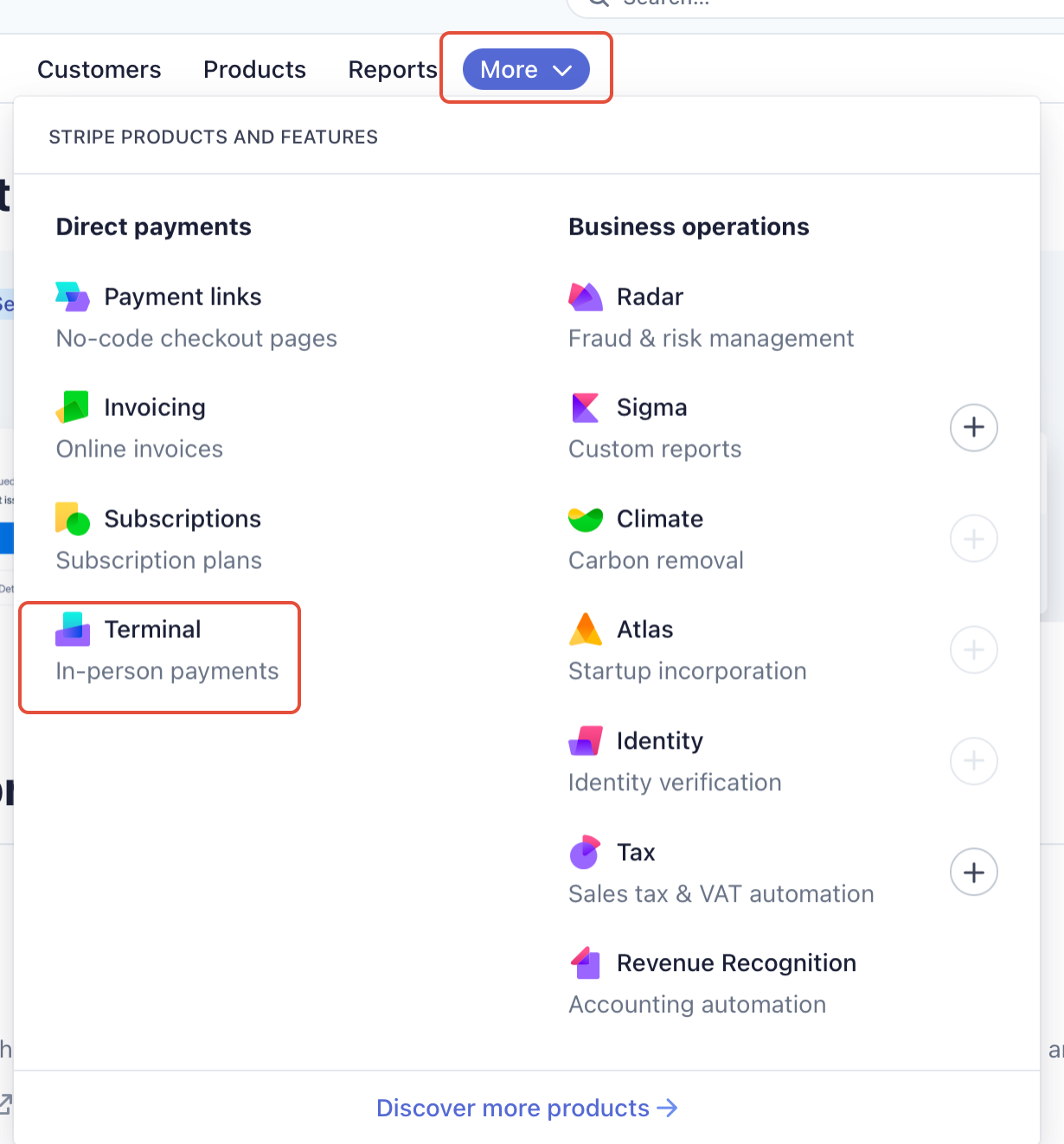Viewport: 1064px width, 1144px height.
Task: Click 'Sales tax & VAT automation' text
Action: [x=721, y=893]
